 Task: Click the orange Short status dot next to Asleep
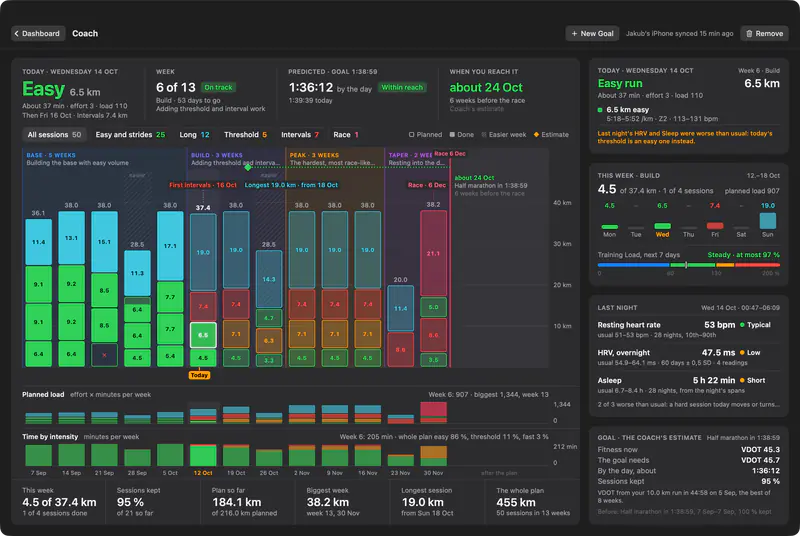coord(742,380)
